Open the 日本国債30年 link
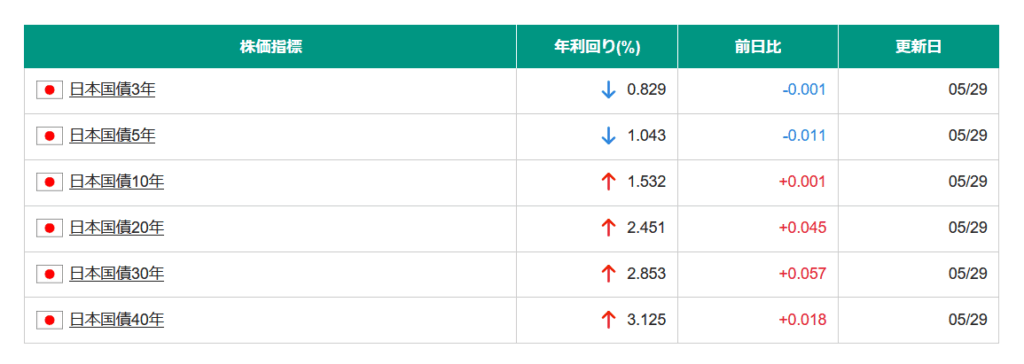This screenshot has height=364, width=1024. pos(116,274)
